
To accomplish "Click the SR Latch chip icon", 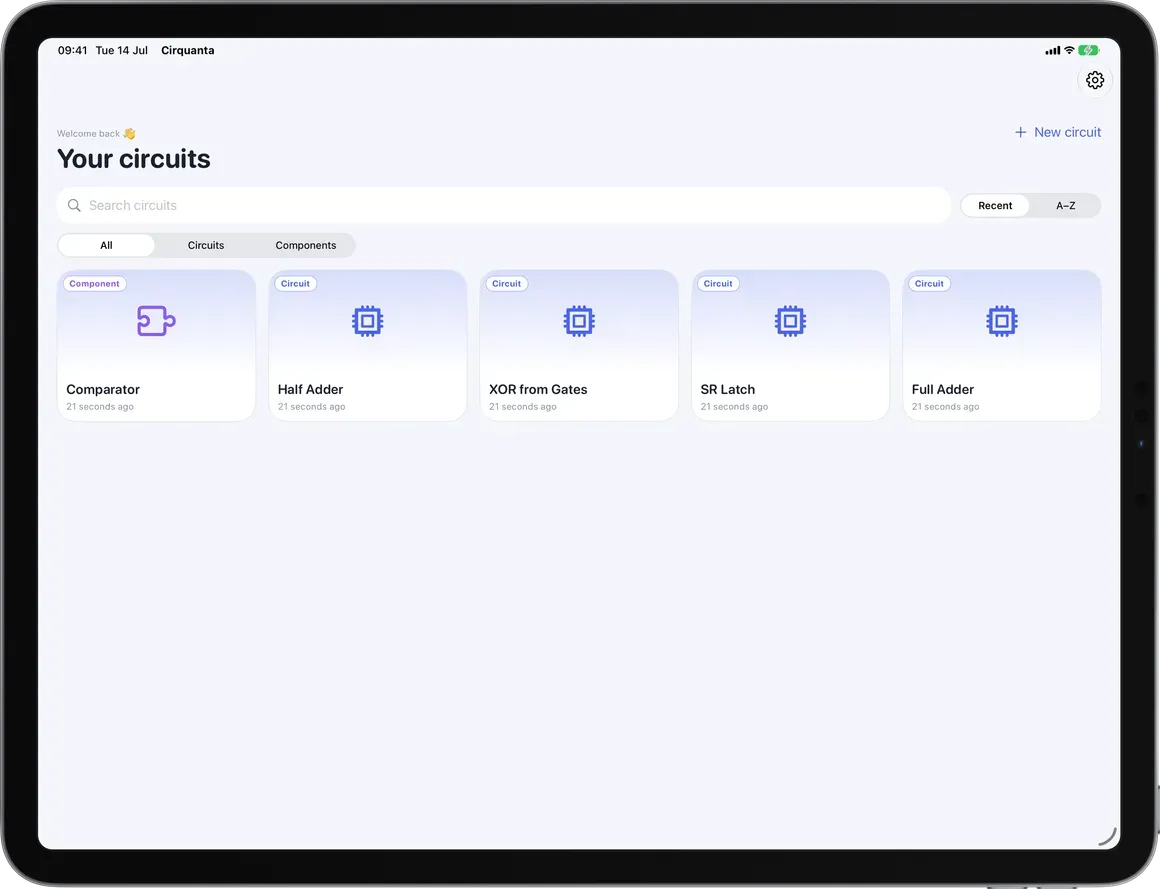I will 790,321.
